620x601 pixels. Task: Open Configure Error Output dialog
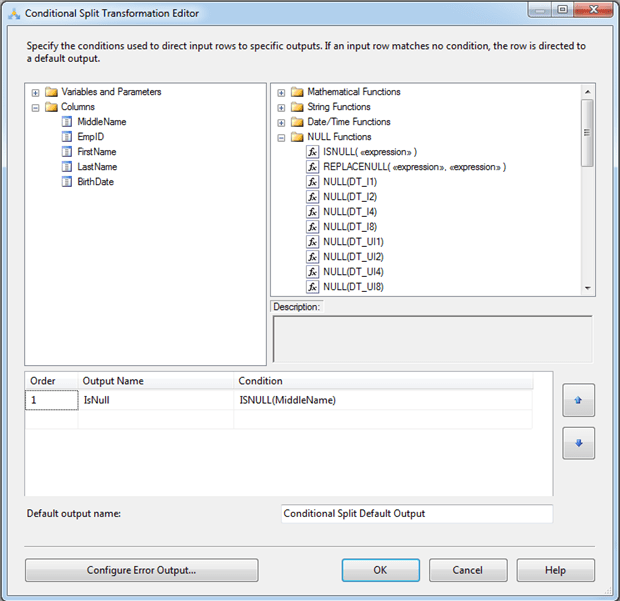tap(141, 570)
